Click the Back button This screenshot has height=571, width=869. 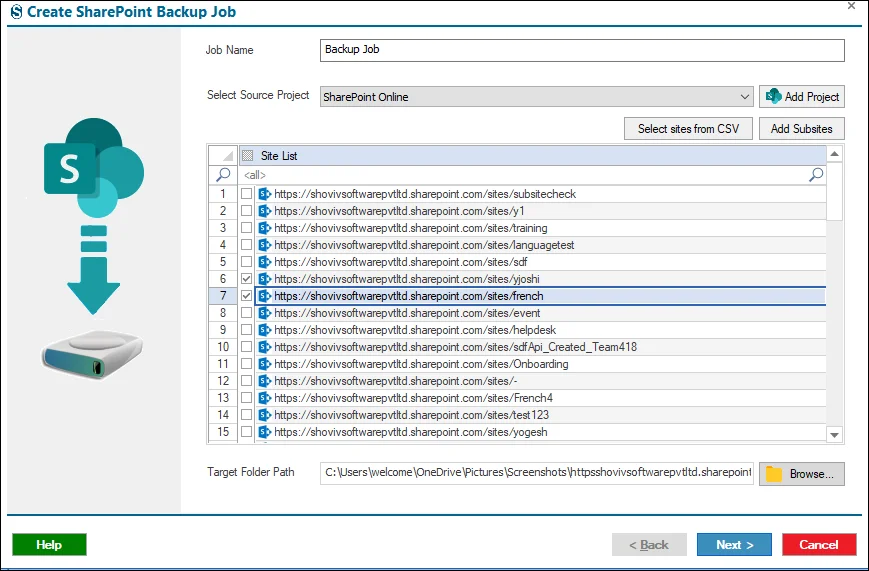coord(649,544)
